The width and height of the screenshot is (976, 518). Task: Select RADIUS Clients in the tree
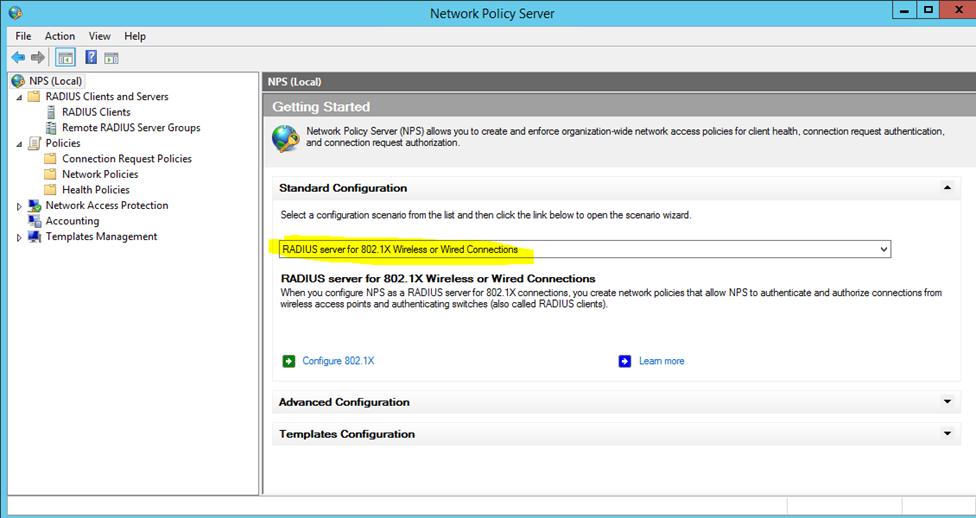[x=96, y=112]
